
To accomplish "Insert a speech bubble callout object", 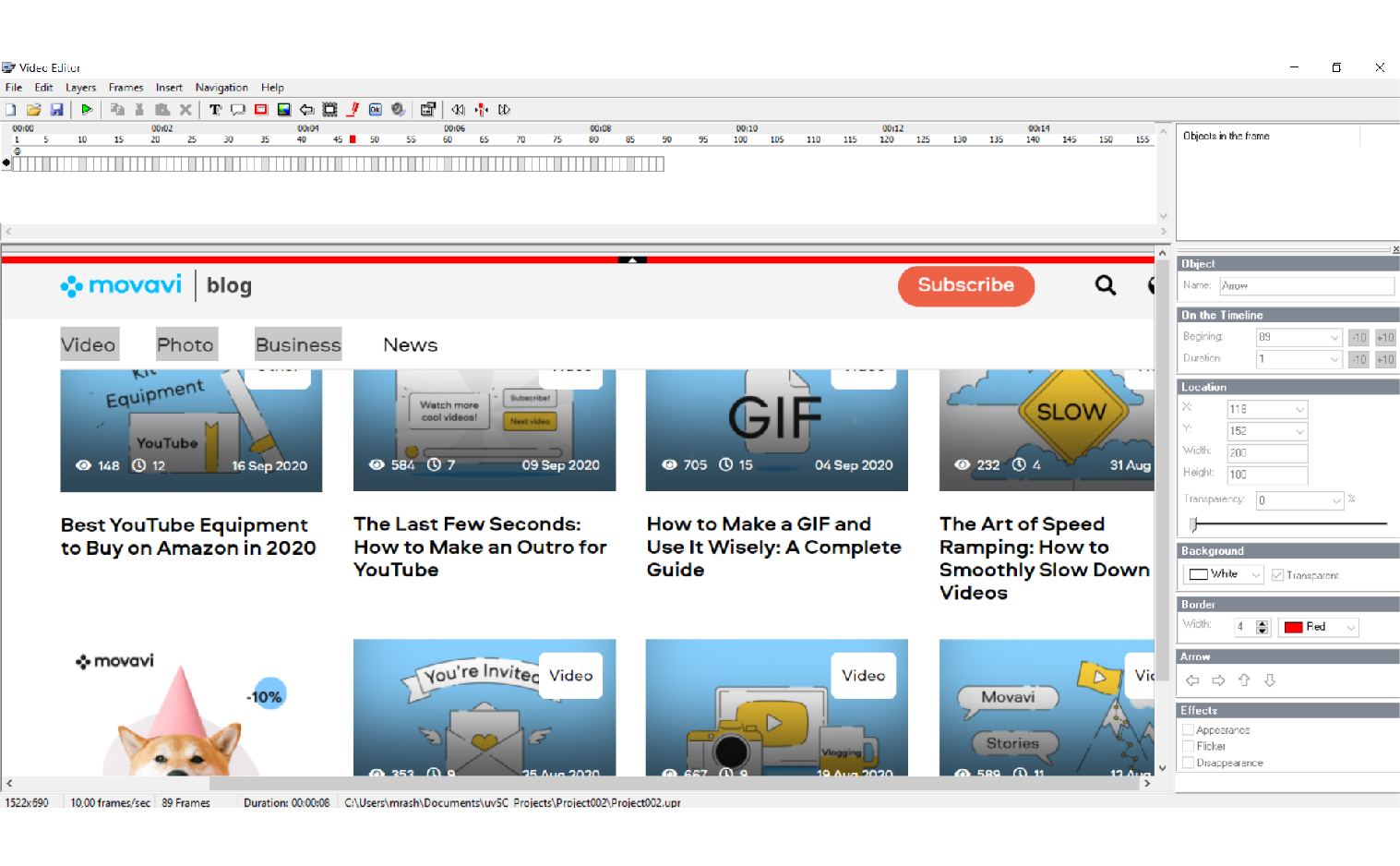I will (x=238, y=110).
